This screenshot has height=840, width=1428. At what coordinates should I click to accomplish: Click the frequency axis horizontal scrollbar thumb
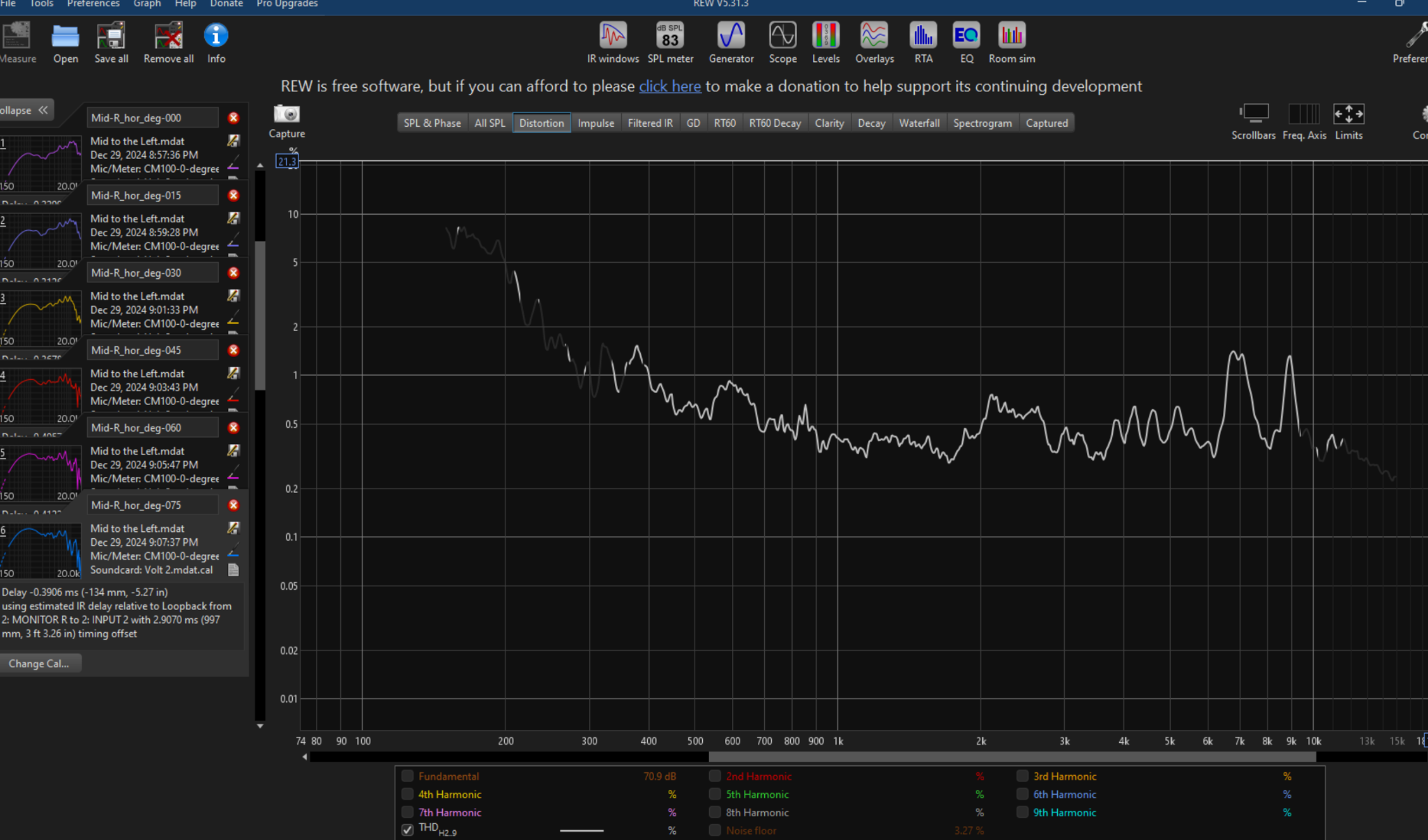(1012, 757)
